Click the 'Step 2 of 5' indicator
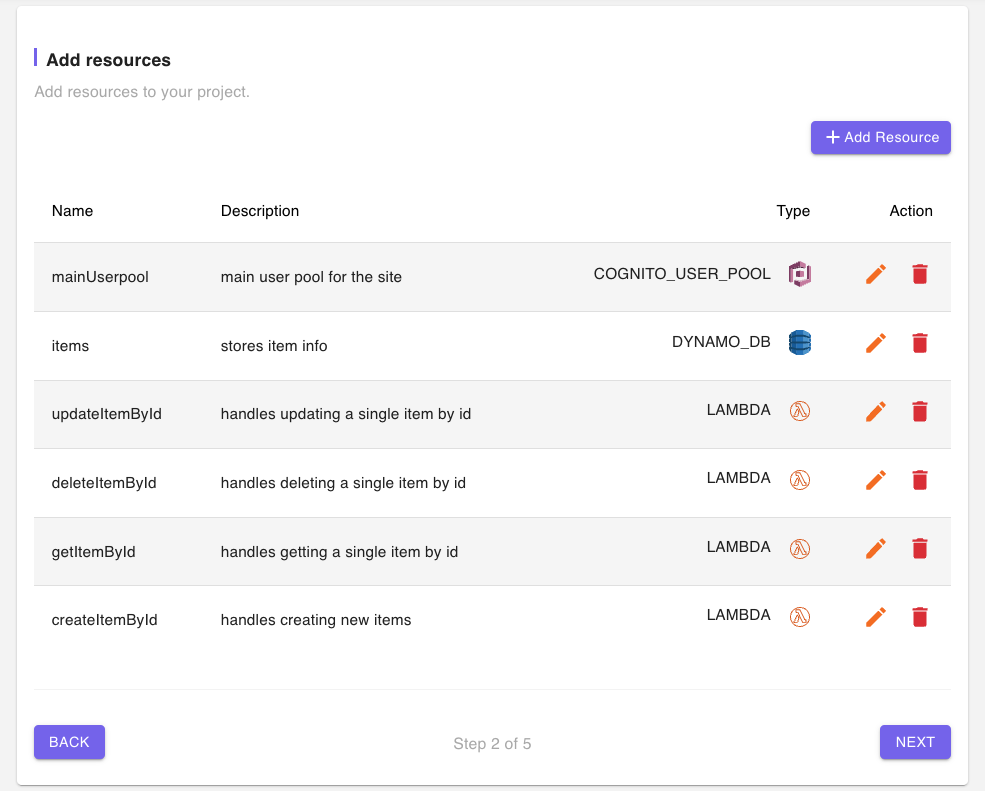Viewport: 985px width, 791px height. pyautogui.click(x=492, y=744)
